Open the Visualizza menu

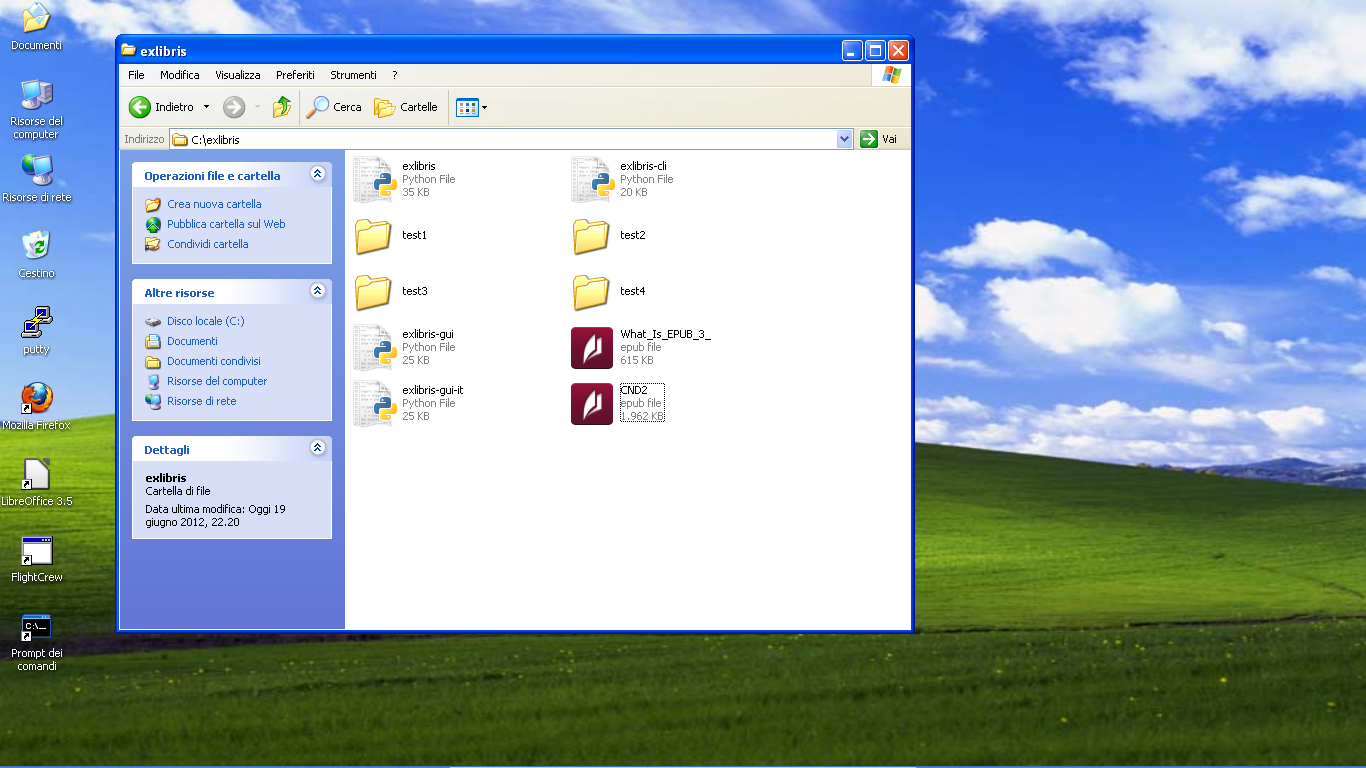tap(238, 75)
